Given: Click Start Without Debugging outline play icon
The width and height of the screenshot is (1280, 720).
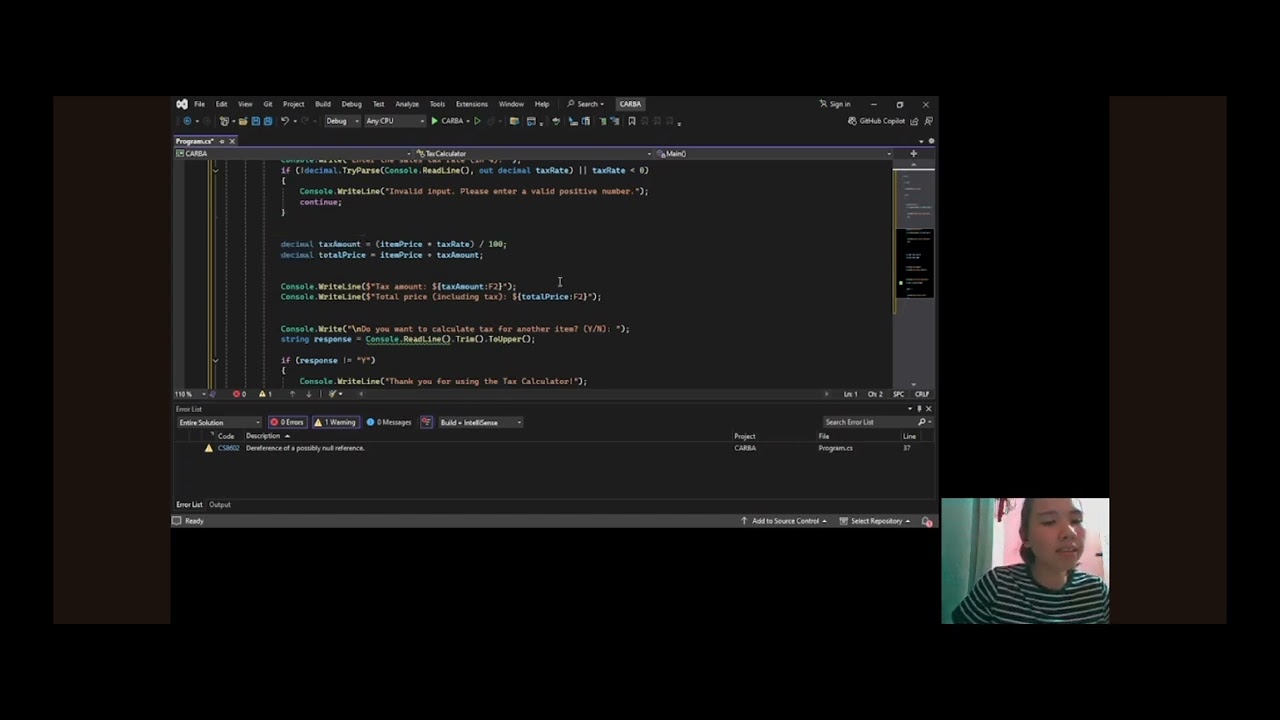Looking at the screenshot, I should (477, 121).
